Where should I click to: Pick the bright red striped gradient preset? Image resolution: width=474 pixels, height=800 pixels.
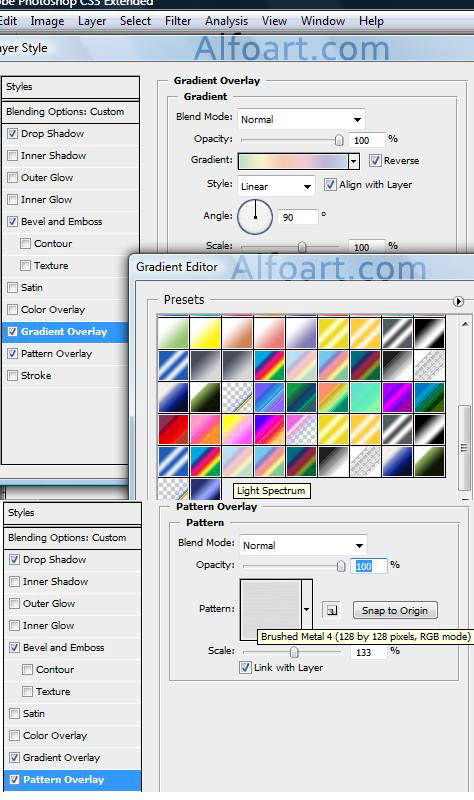pos(173,429)
